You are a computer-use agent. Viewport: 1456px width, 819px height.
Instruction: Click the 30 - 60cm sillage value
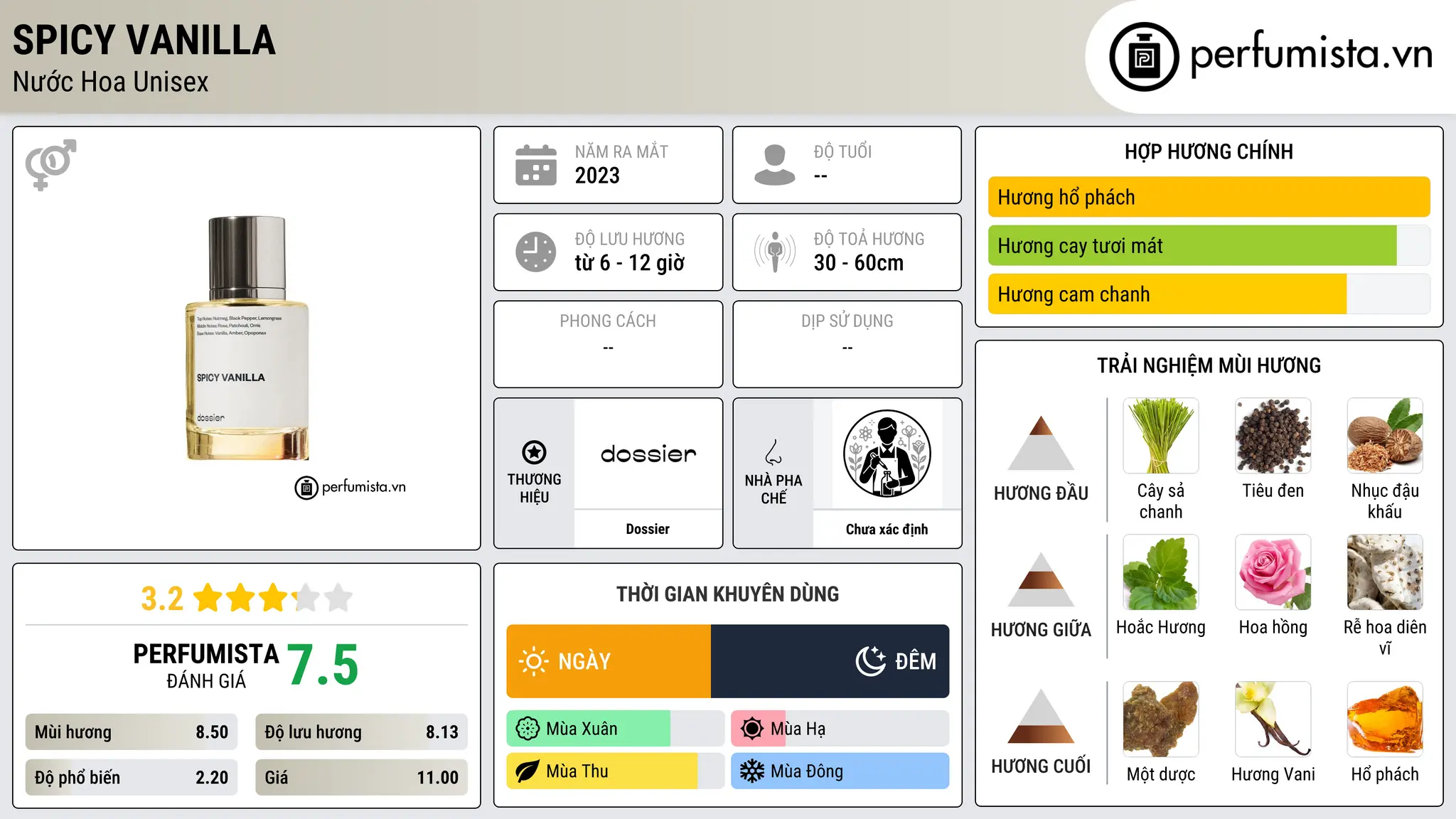(859, 263)
